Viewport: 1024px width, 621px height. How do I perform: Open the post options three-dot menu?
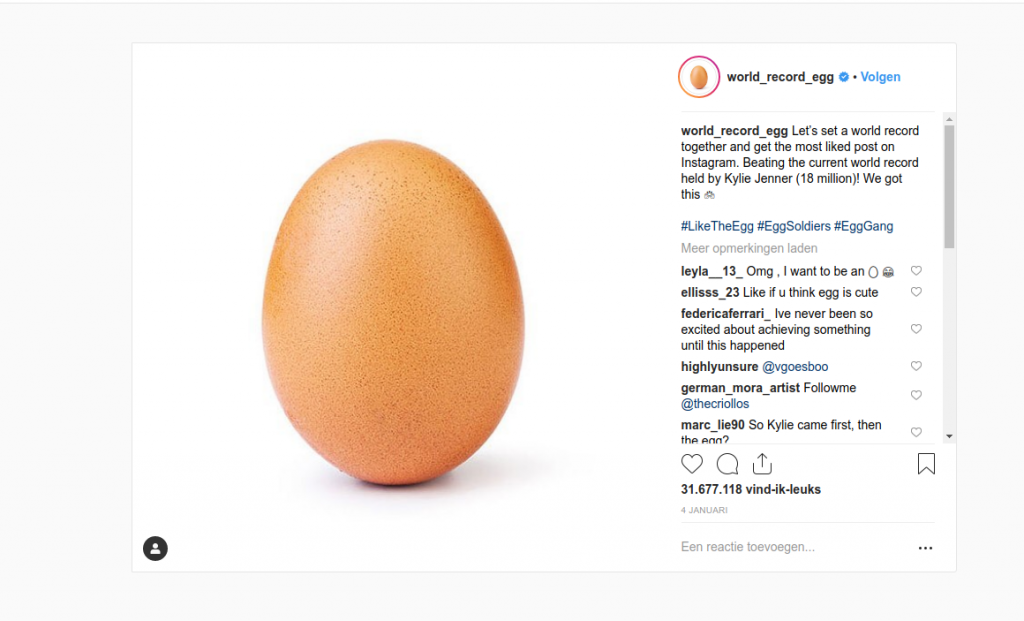tap(925, 546)
